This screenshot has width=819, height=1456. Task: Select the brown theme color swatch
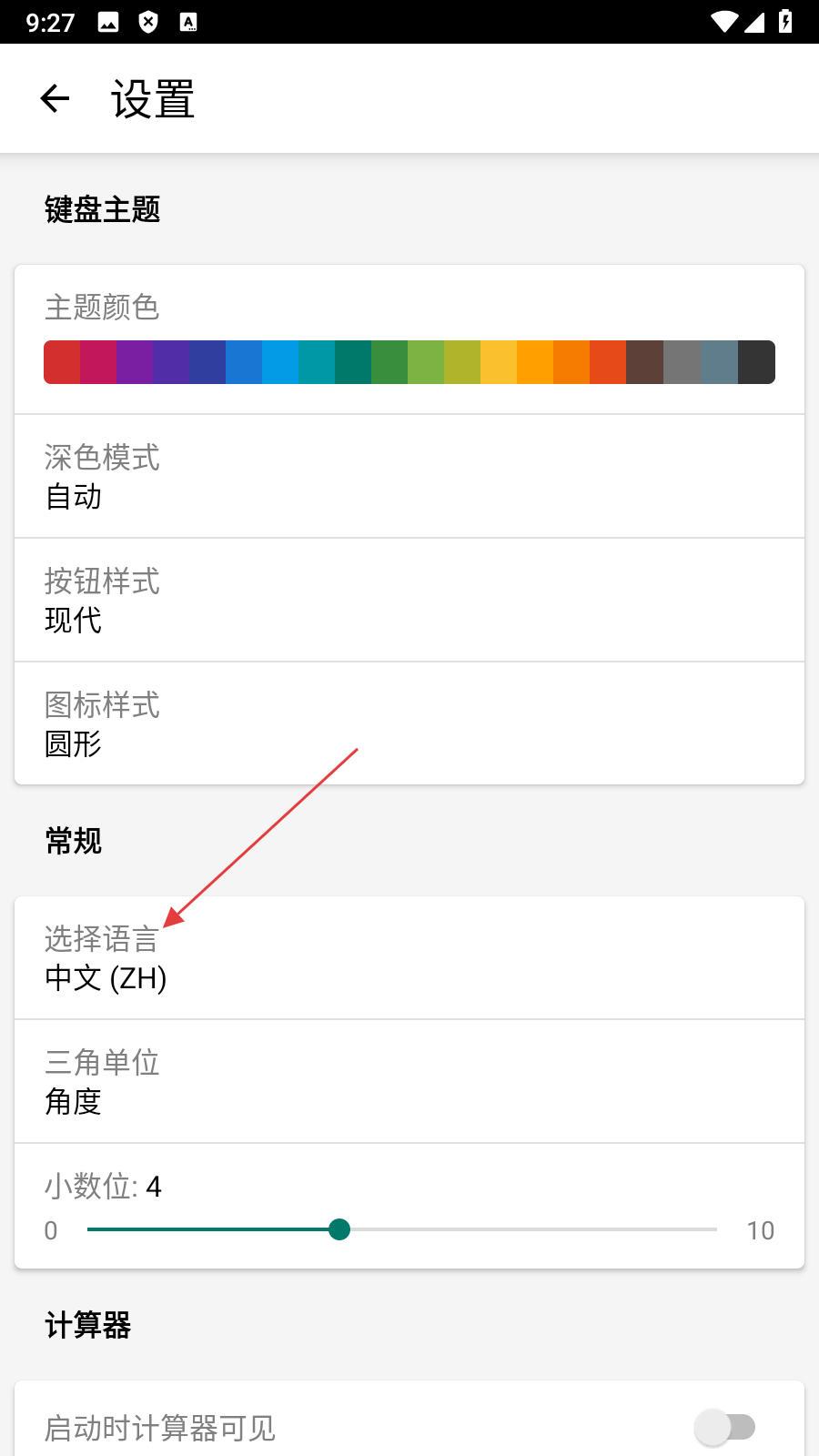[x=644, y=362]
